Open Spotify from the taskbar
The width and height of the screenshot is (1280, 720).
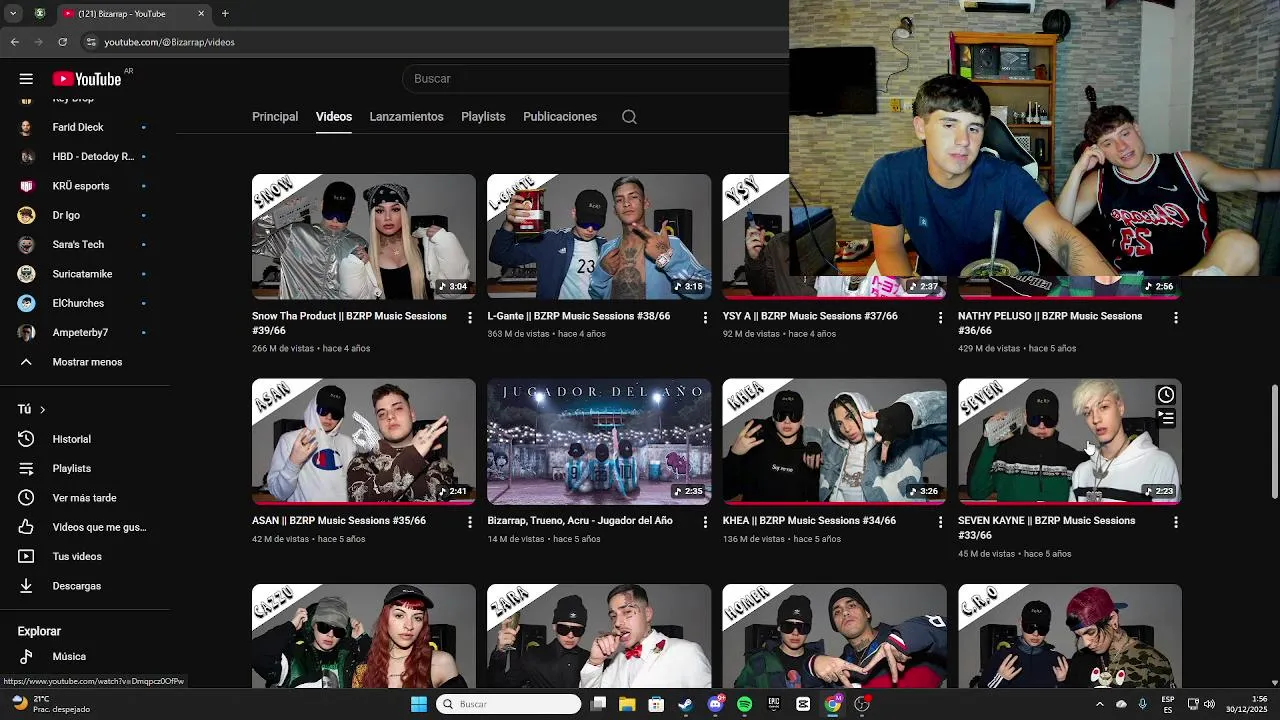point(744,704)
